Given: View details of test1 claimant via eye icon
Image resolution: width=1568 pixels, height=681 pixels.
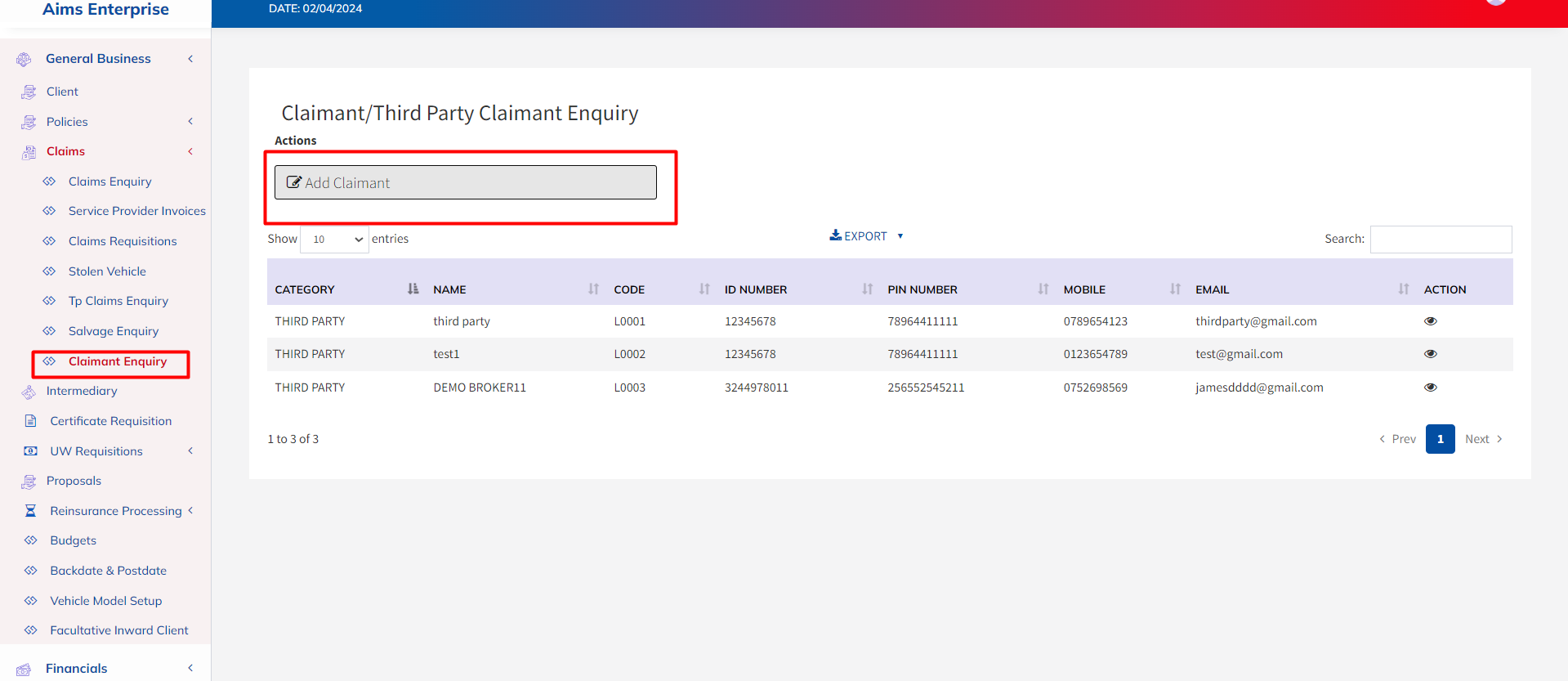Looking at the screenshot, I should coord(1430,354).
